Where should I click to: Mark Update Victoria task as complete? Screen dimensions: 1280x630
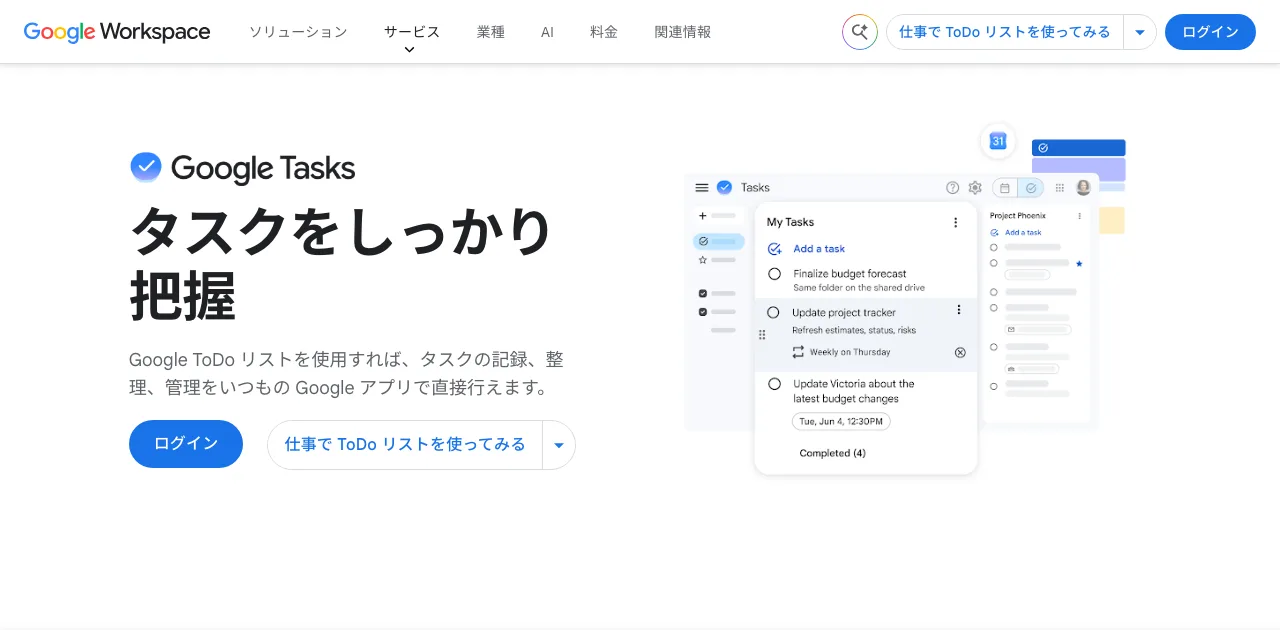coord(774,384)
